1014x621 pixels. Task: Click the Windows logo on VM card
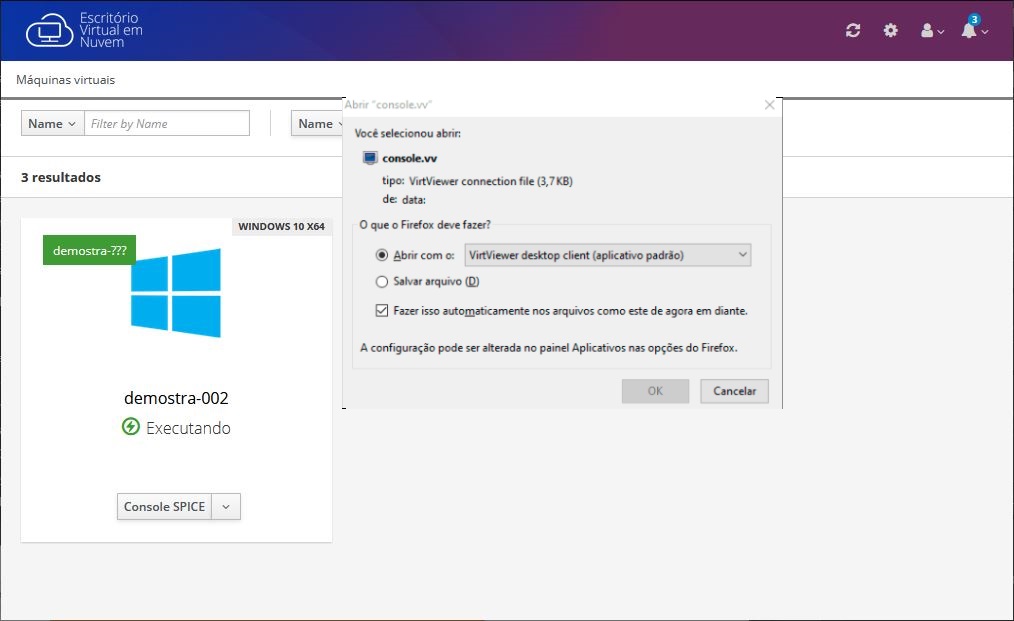pyautogui.click(x=176, y=293)
